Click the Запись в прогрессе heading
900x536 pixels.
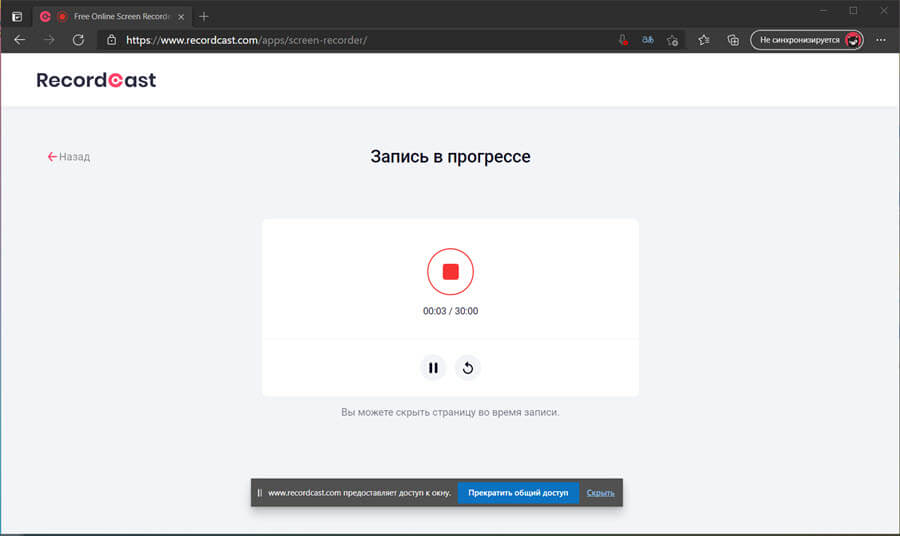[x=451, y=157]
